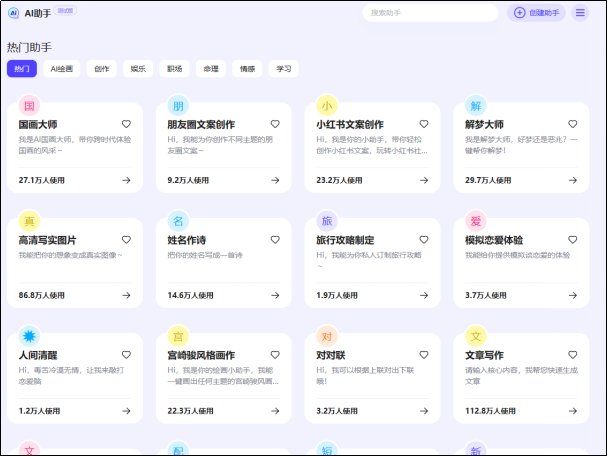
Task: Open 解梦大师 with its arrow icon
Action: 573,180
